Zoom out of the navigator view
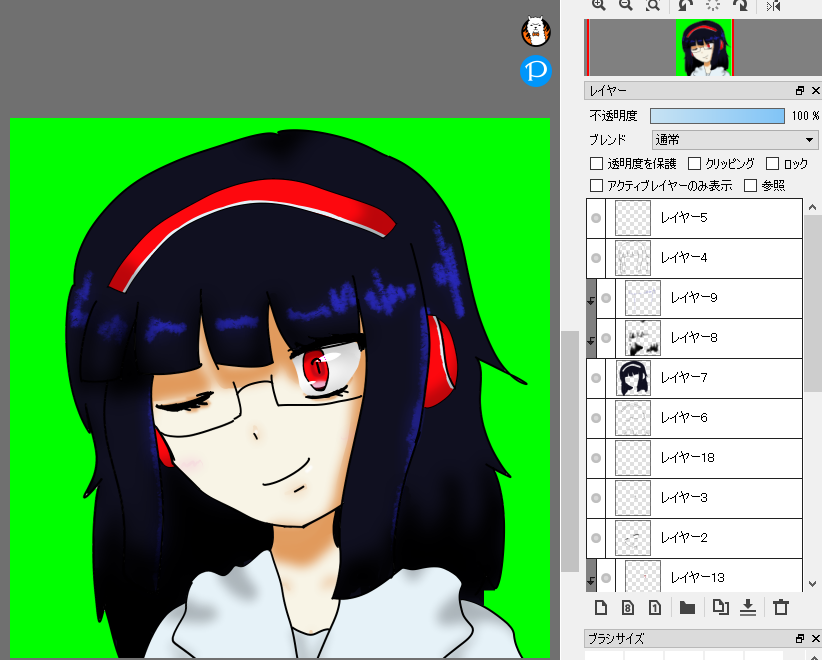 coord(625,5)
